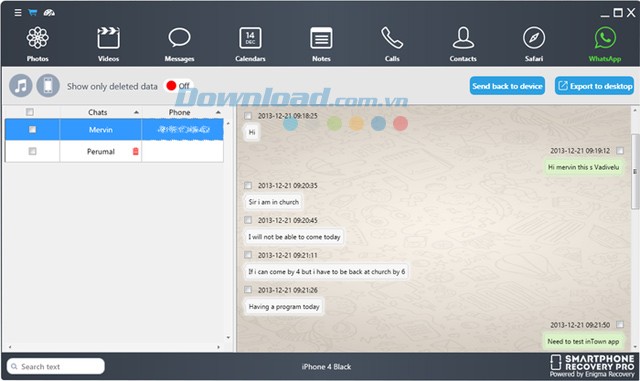Tick the Perumal chat checkbox
The height and width of the screenshot is (381, 640).
32,152
